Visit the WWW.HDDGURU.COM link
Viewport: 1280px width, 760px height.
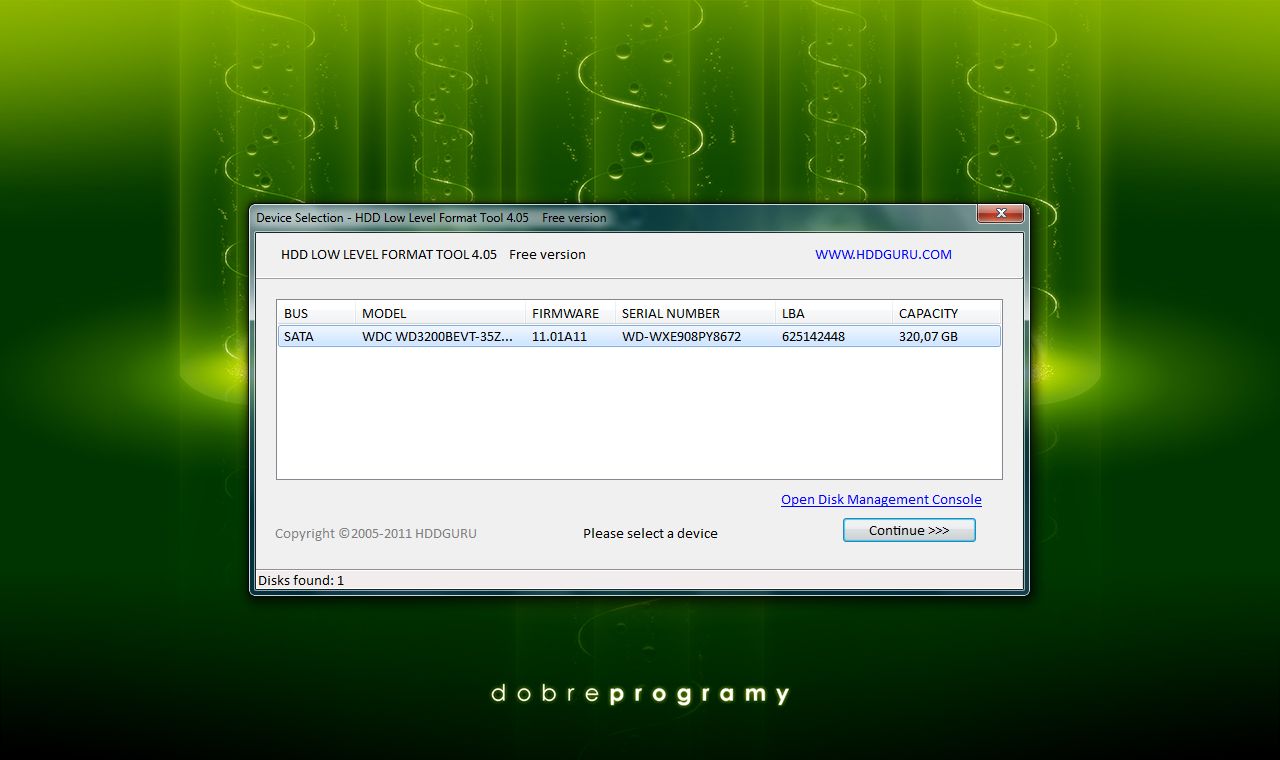pos(883,254)
